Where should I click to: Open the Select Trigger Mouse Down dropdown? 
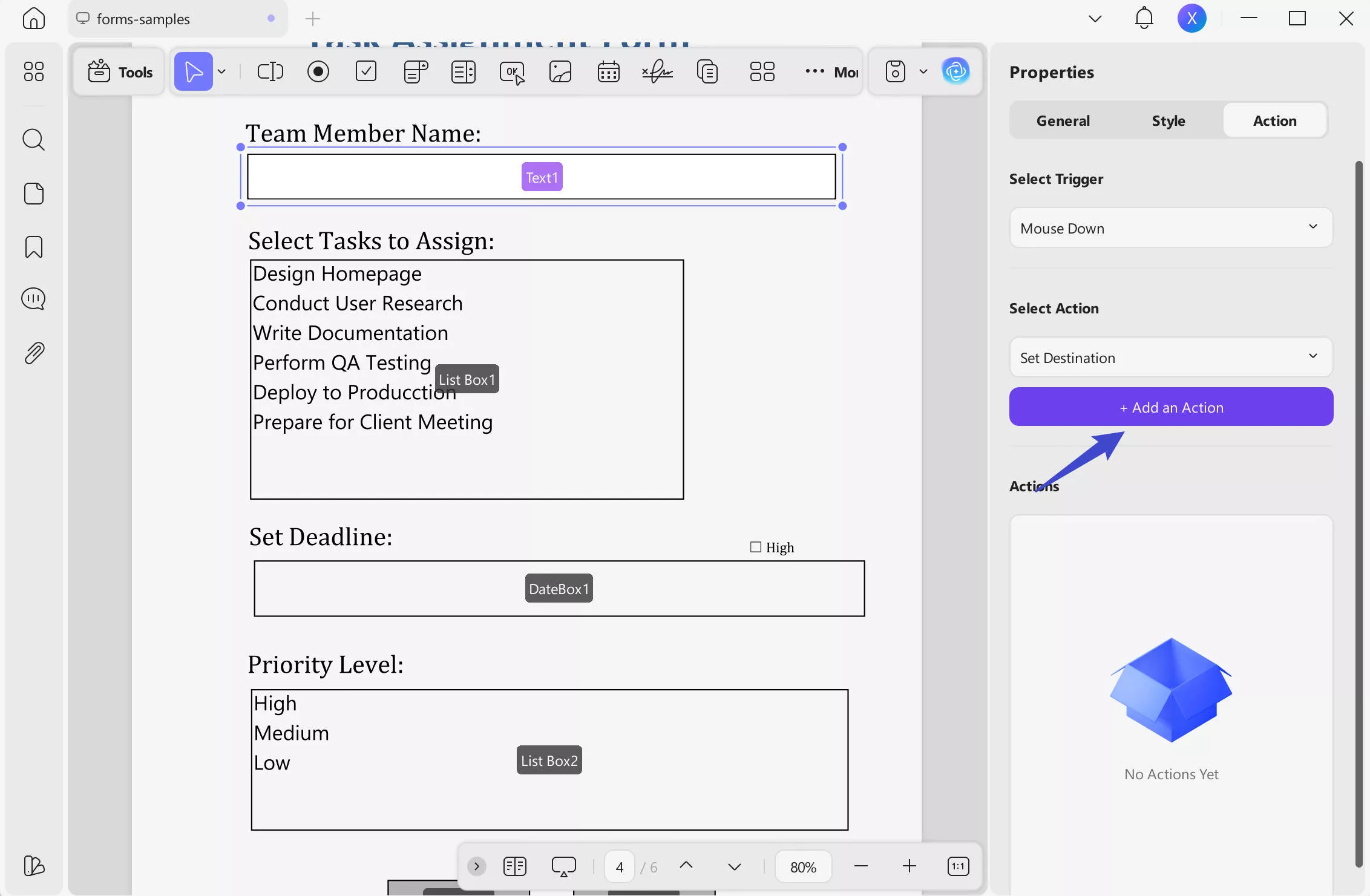1171,227
